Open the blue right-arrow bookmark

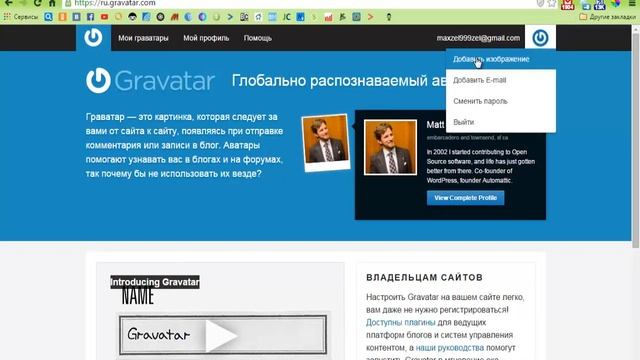pos(231,17)
